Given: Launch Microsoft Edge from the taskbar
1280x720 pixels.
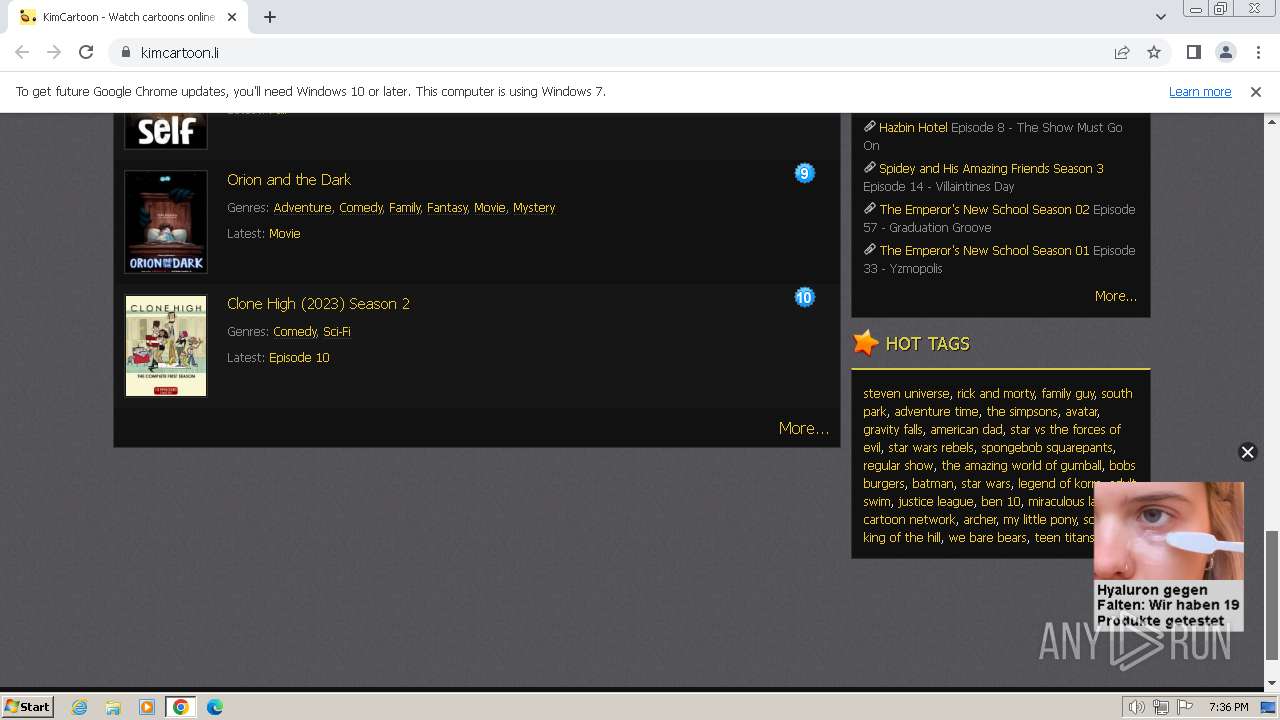Looking at the screenshot, I should (215, 707).
